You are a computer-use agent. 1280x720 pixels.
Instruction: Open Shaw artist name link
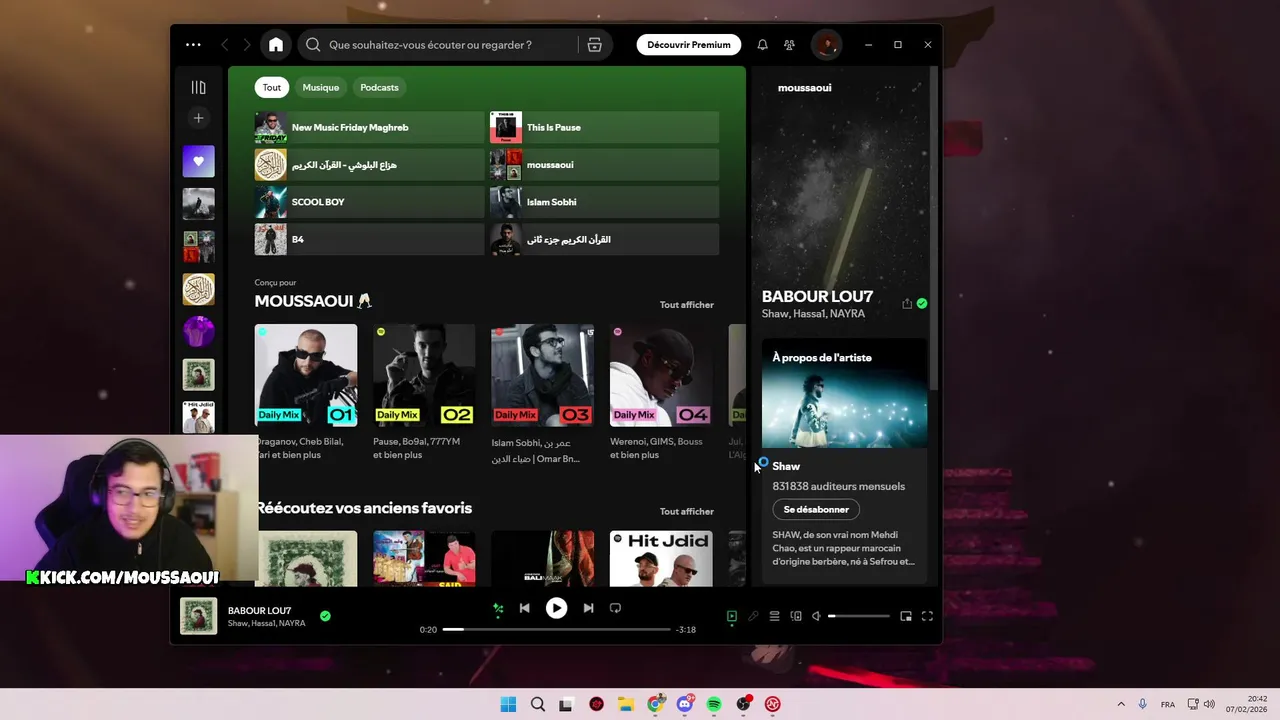click(786, 467)
